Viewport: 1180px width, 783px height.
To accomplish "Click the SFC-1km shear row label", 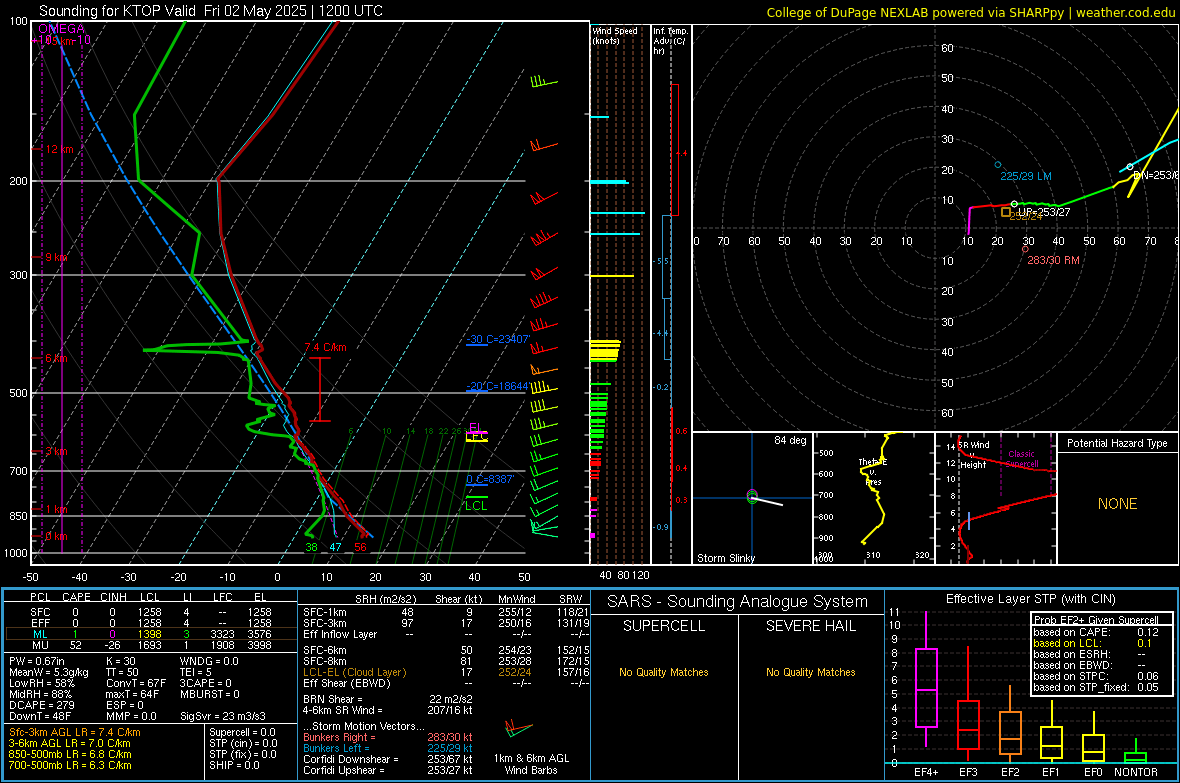I will coord(325,612).
